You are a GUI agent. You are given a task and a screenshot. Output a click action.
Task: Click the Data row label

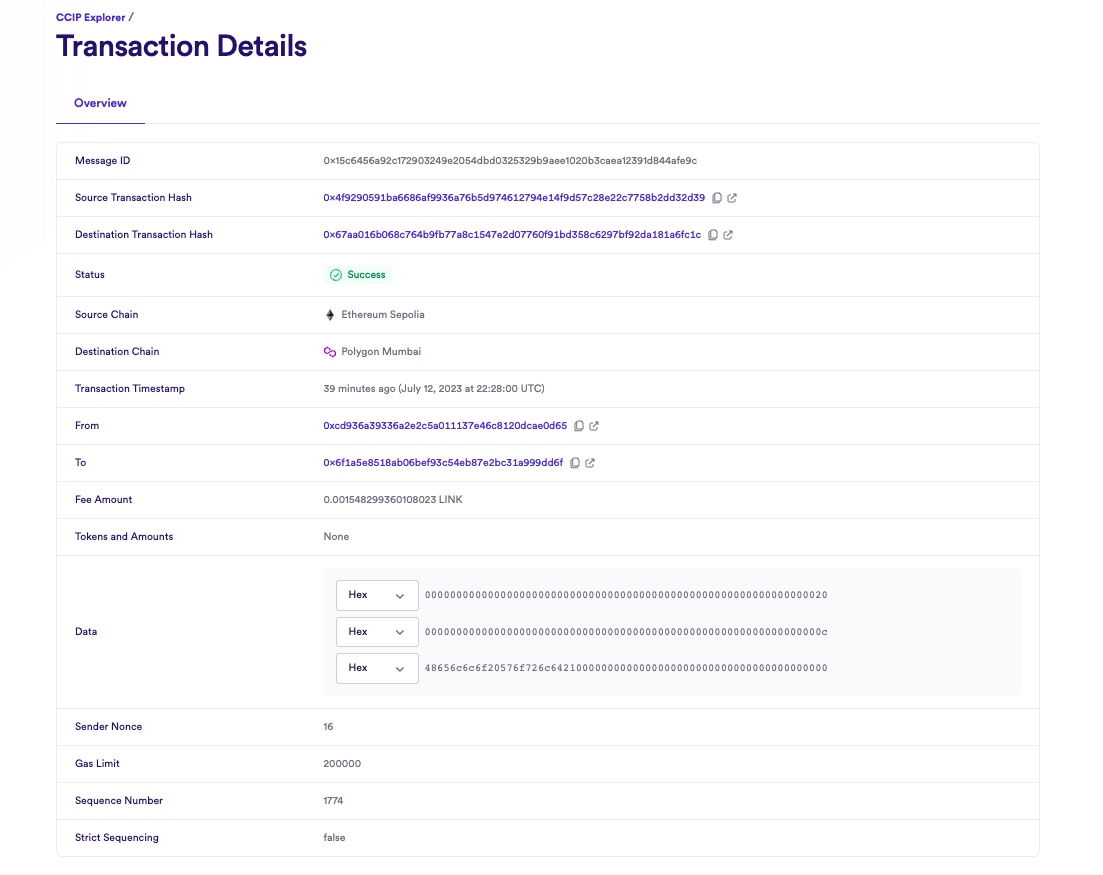click(x=86, y=632)
